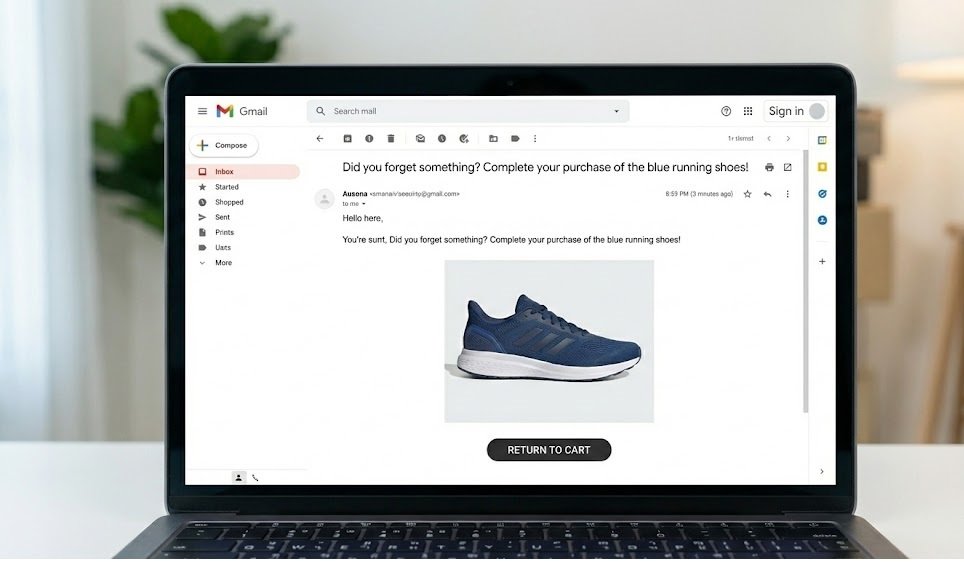964x562 pixels.
Task: Open the toolbar more options menu
Action: pos(535,139)
